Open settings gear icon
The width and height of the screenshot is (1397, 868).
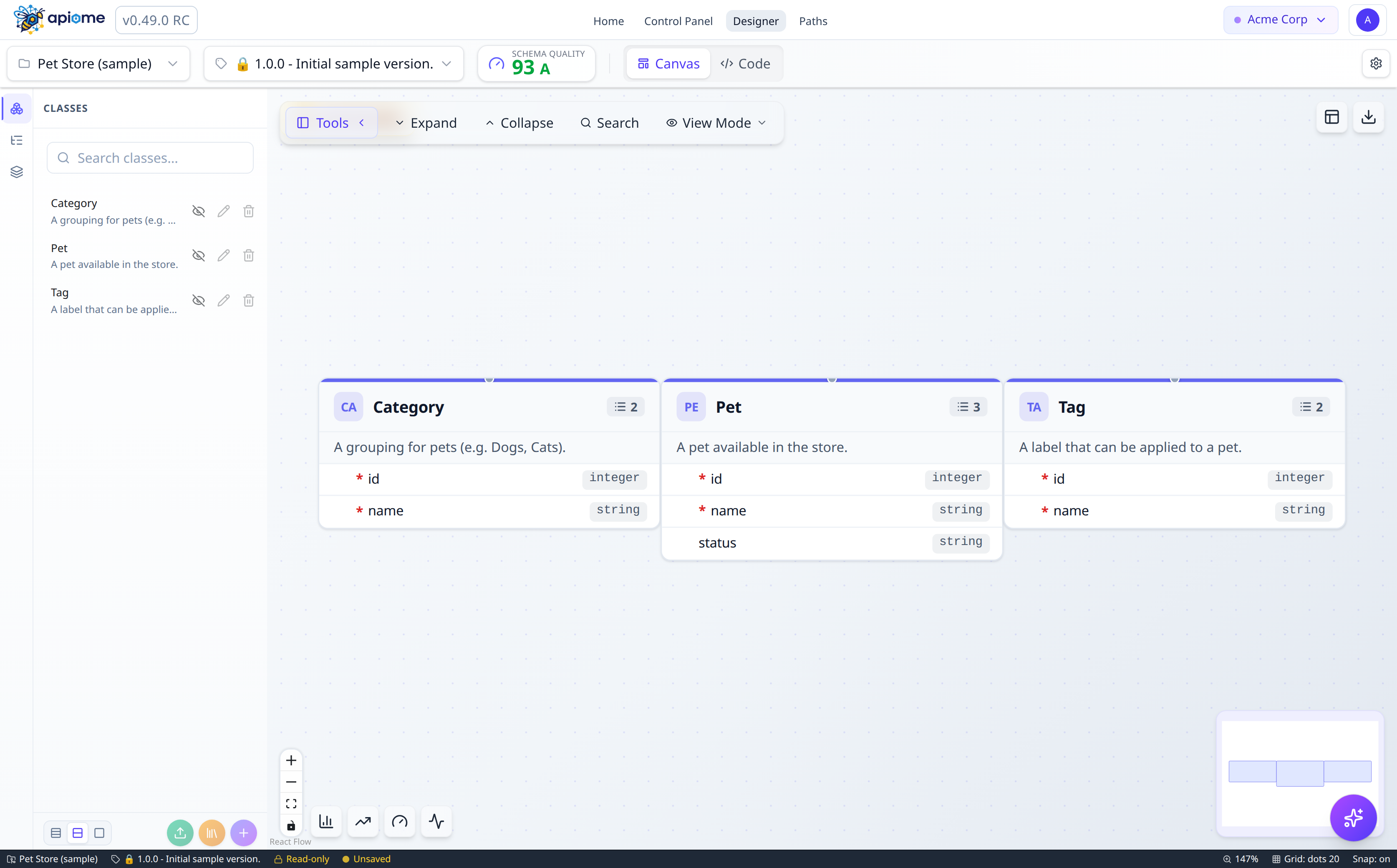tap(1376, 63)
